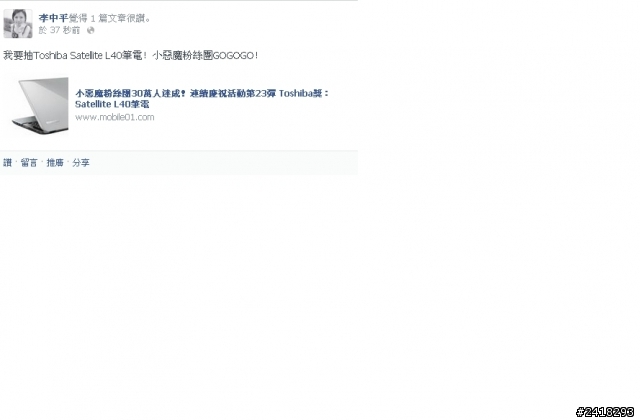Click the globe public-privacy icon beside timestamp
This screenshot has height=420, width=640.
pyautogui.click(x=91, y=30)
